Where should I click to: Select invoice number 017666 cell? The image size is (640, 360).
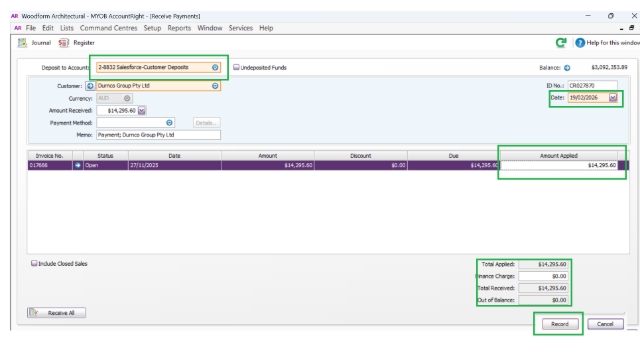click(50, 165)
